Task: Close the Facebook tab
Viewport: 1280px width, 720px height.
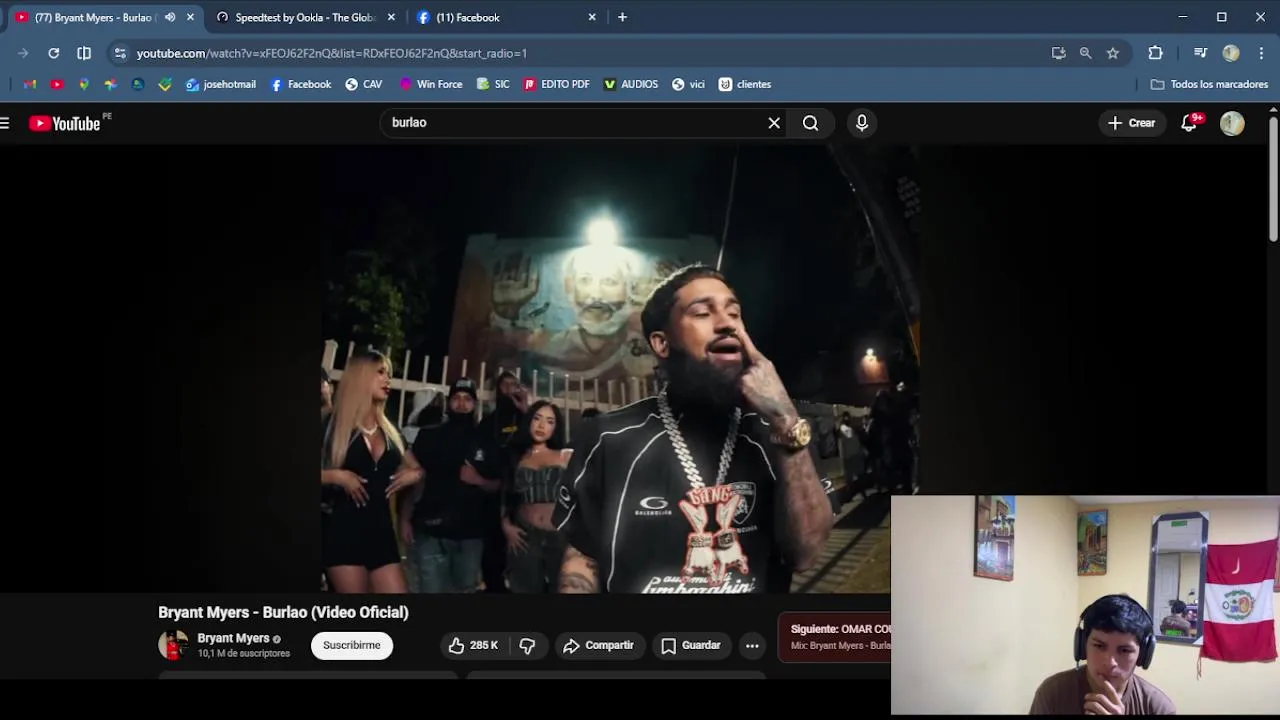Action: [x=592, y=17]
